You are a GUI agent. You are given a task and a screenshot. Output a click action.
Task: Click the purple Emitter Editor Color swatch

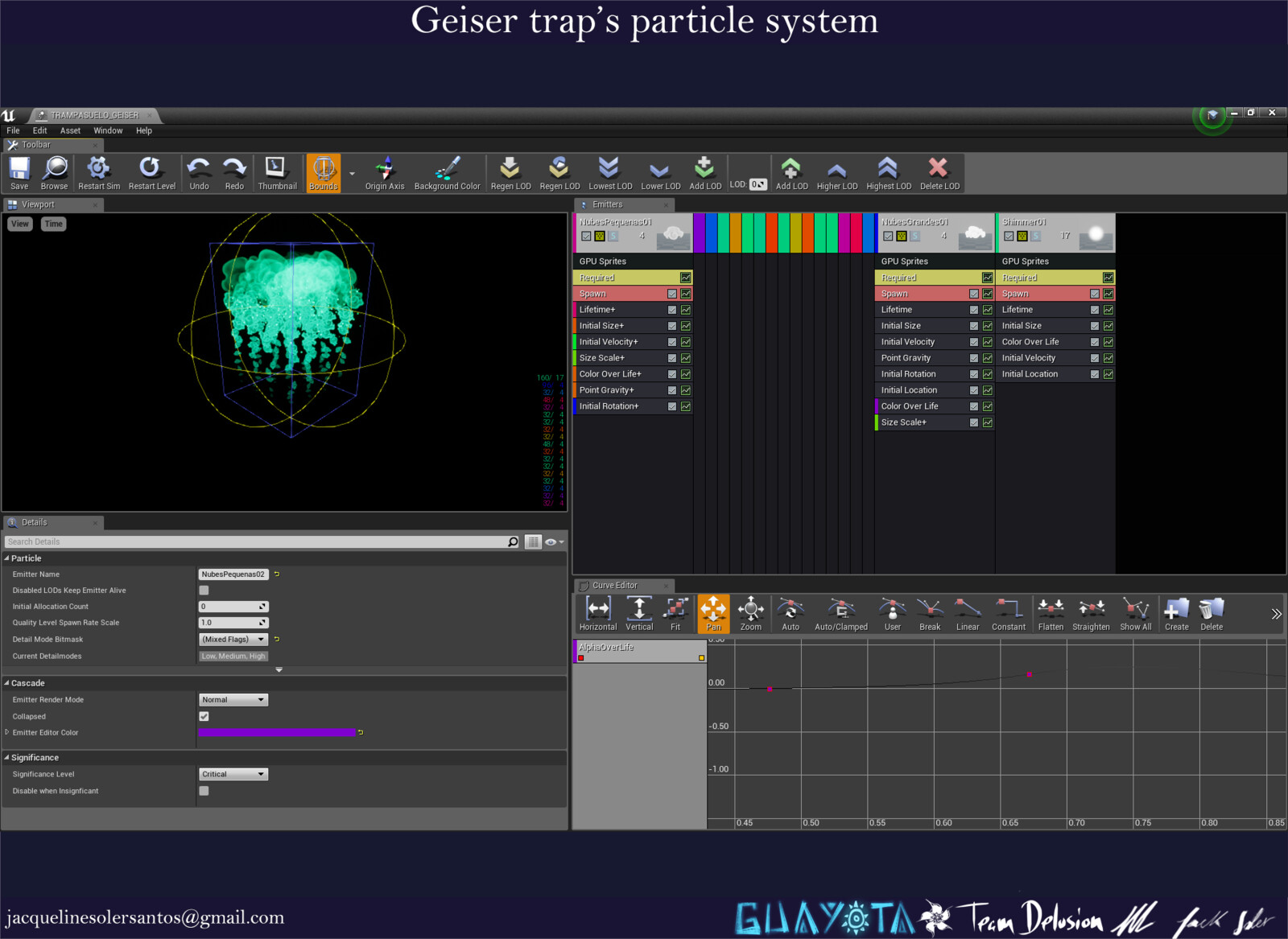[x=278, y=732]
